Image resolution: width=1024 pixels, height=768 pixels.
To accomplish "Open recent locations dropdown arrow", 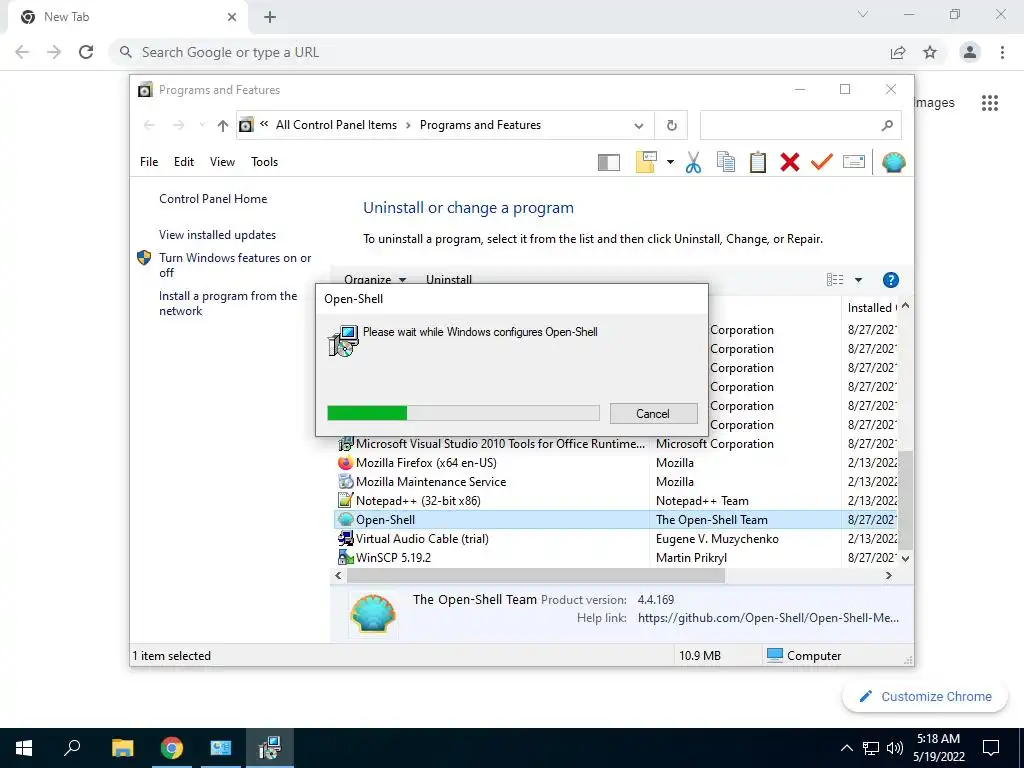I will click(202, 125).
